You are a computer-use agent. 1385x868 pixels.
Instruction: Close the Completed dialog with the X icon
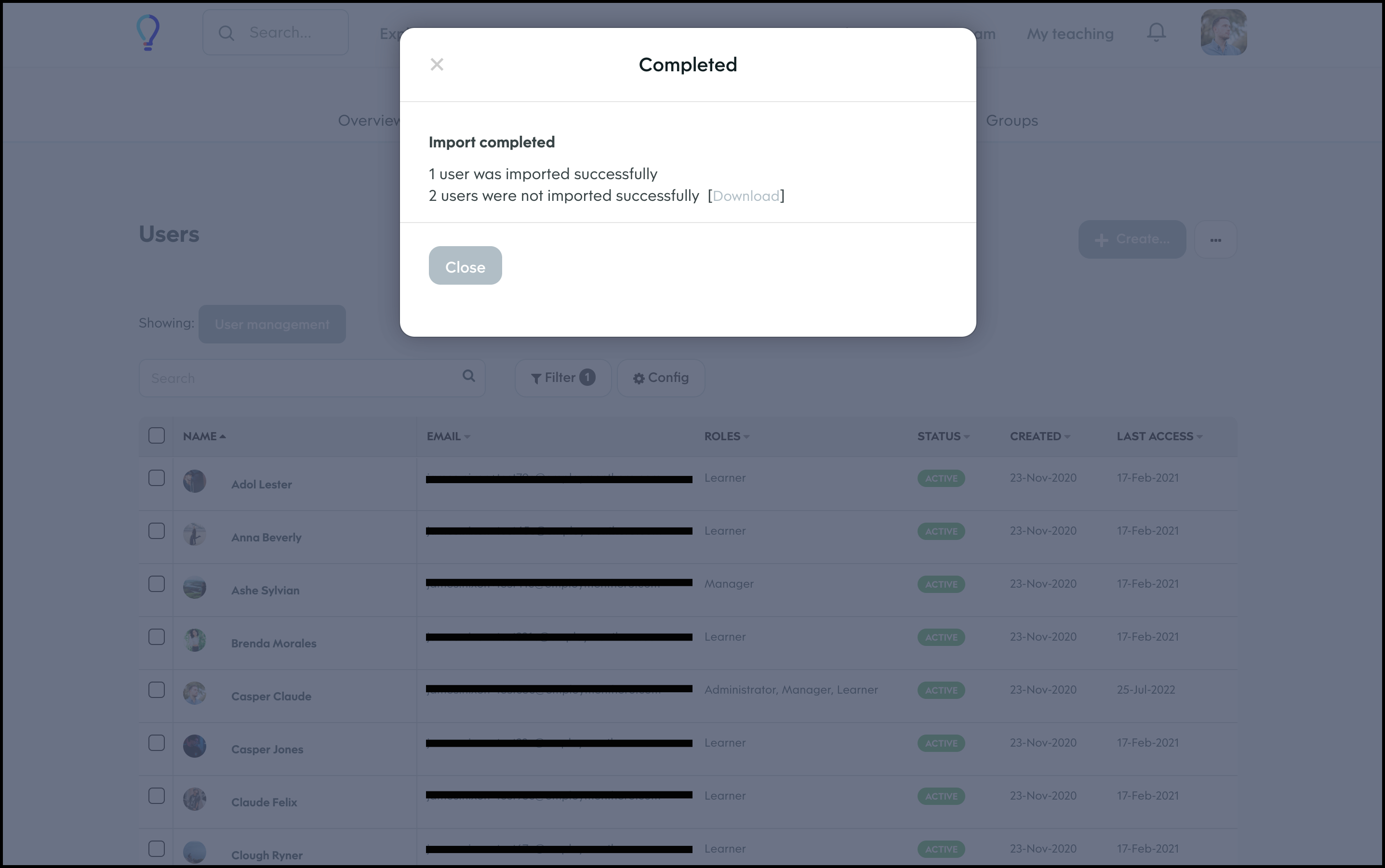coord(437,64)
